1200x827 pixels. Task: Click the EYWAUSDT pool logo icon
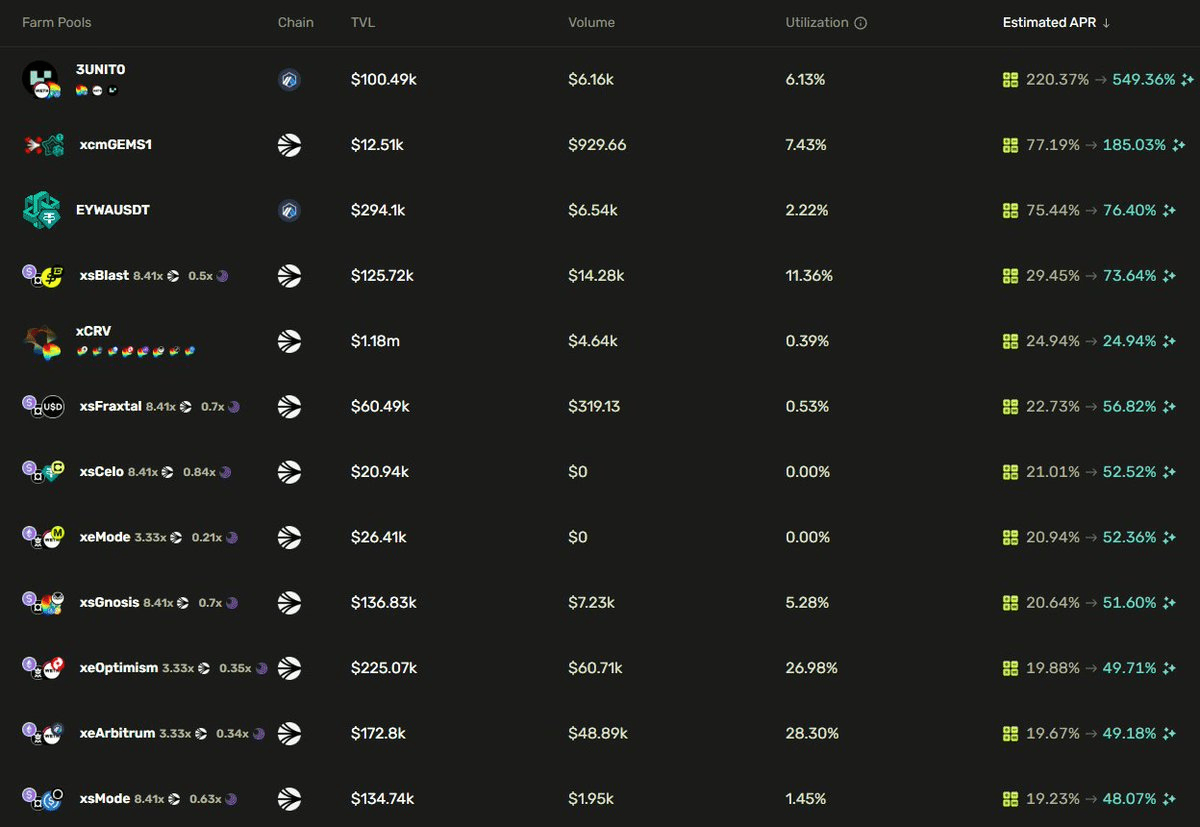42,210
